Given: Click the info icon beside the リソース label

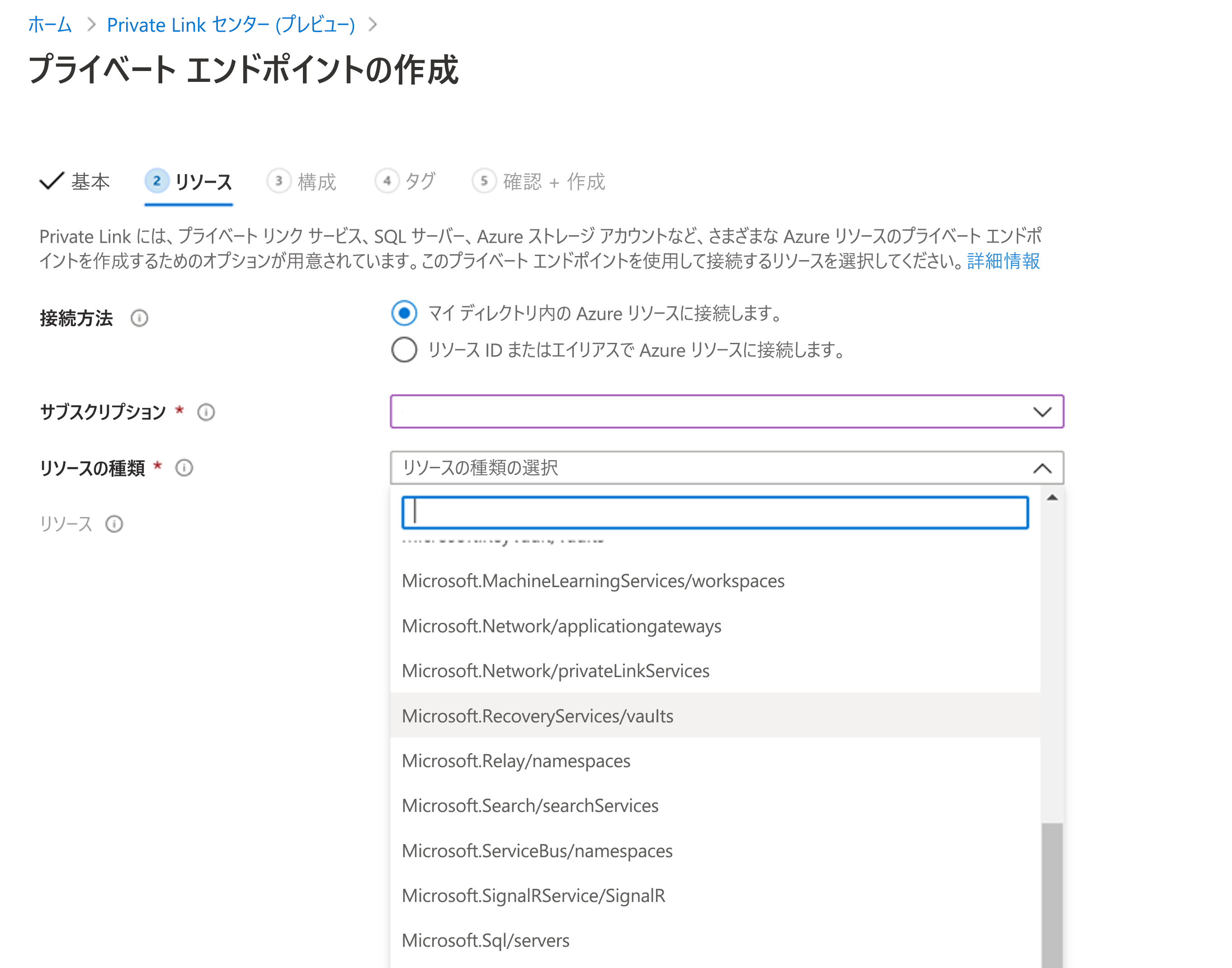Looking at the screenshot, I should pos(114,524).
